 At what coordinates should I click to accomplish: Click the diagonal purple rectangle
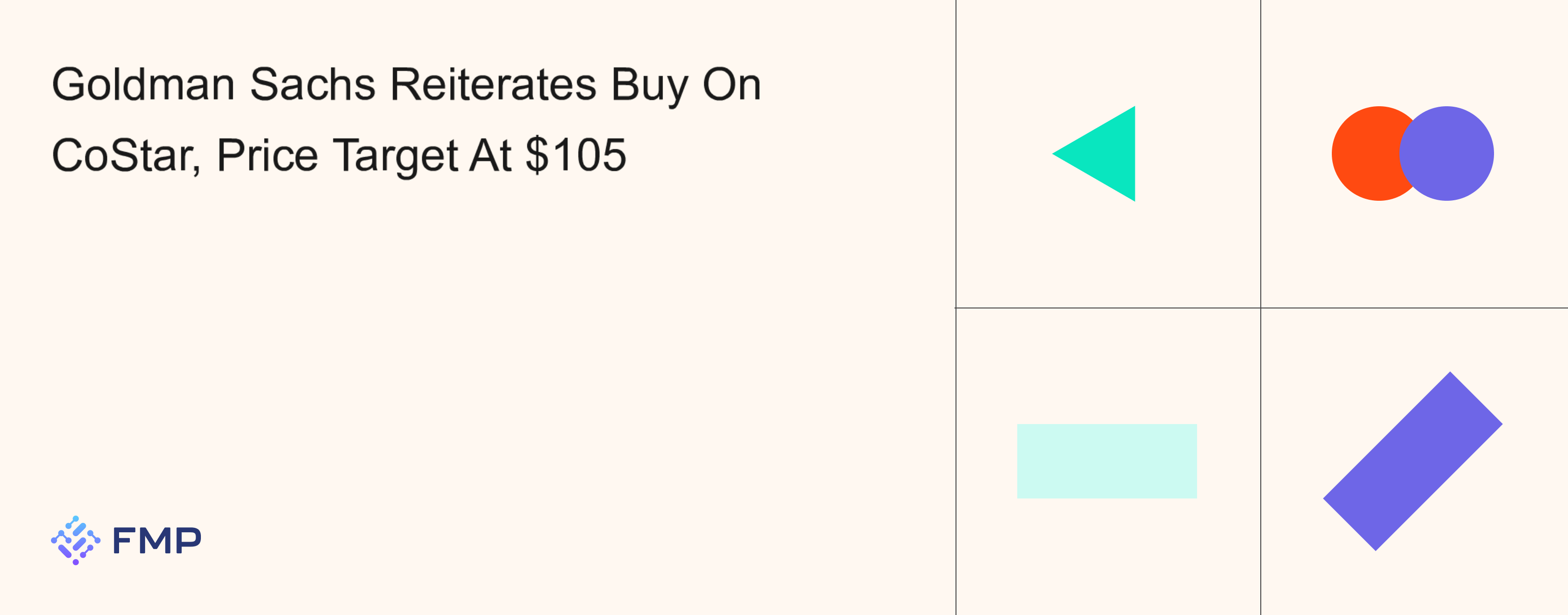(1412, 461)
